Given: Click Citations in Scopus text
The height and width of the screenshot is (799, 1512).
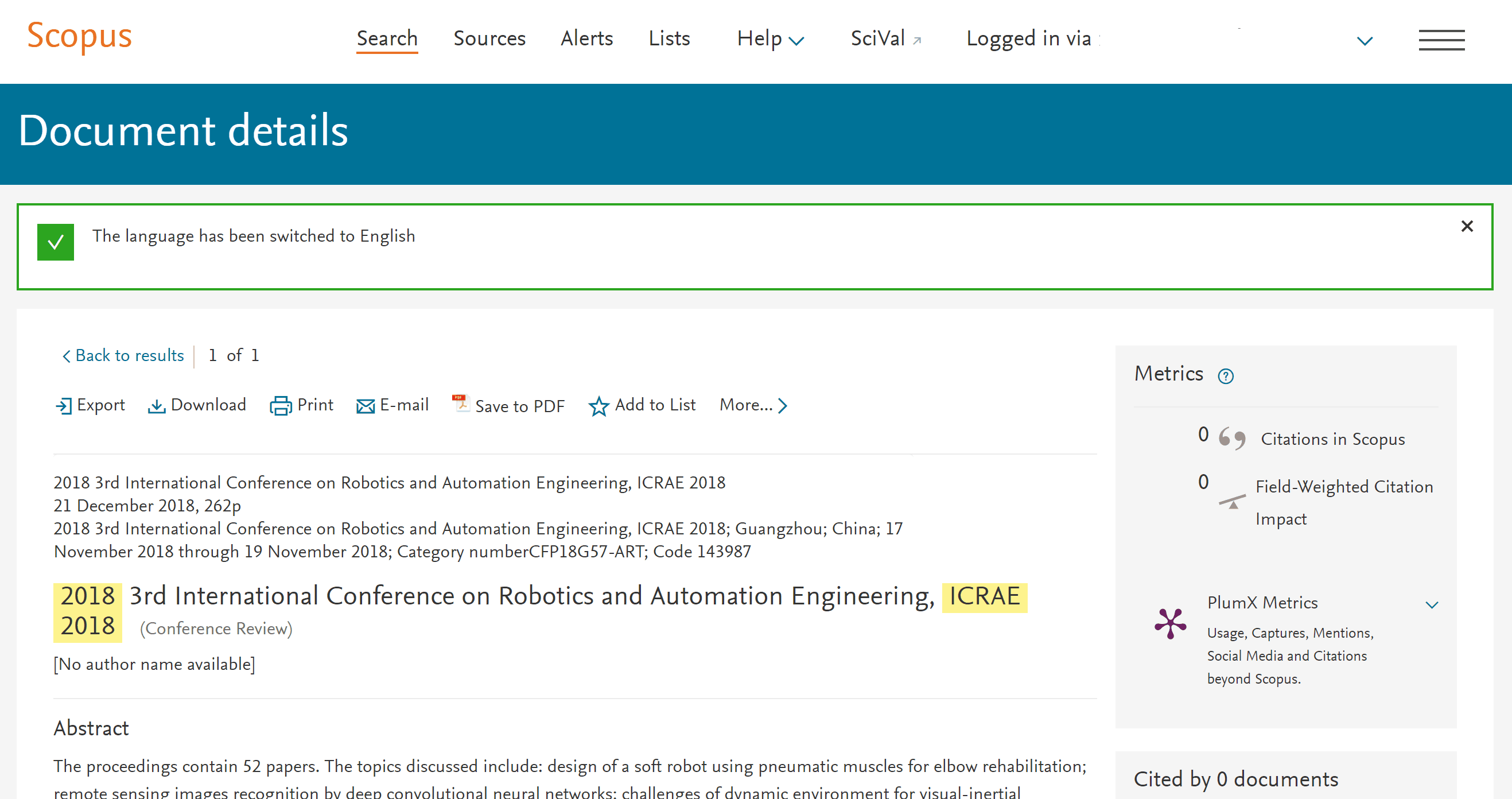Looking at the screenshot, I should tap(1333, 439).
